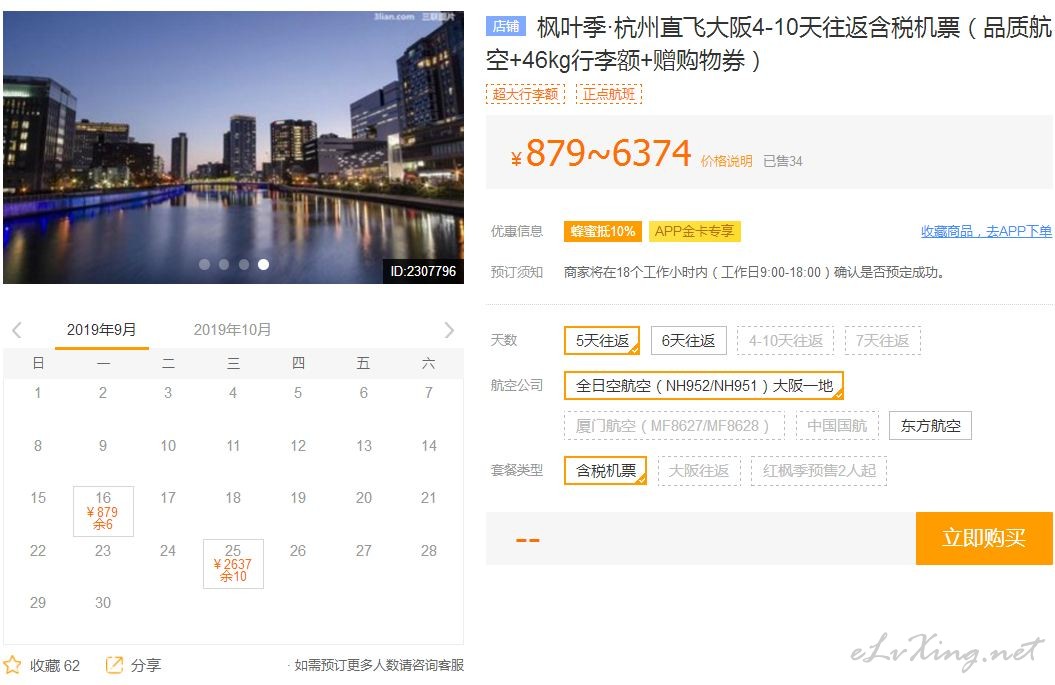
Task: Click the 价格说明 price explanation link
Action: tap(726, 161)
